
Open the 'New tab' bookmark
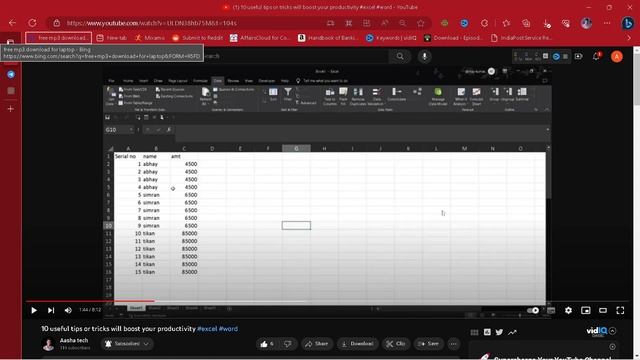click(112, 38)
